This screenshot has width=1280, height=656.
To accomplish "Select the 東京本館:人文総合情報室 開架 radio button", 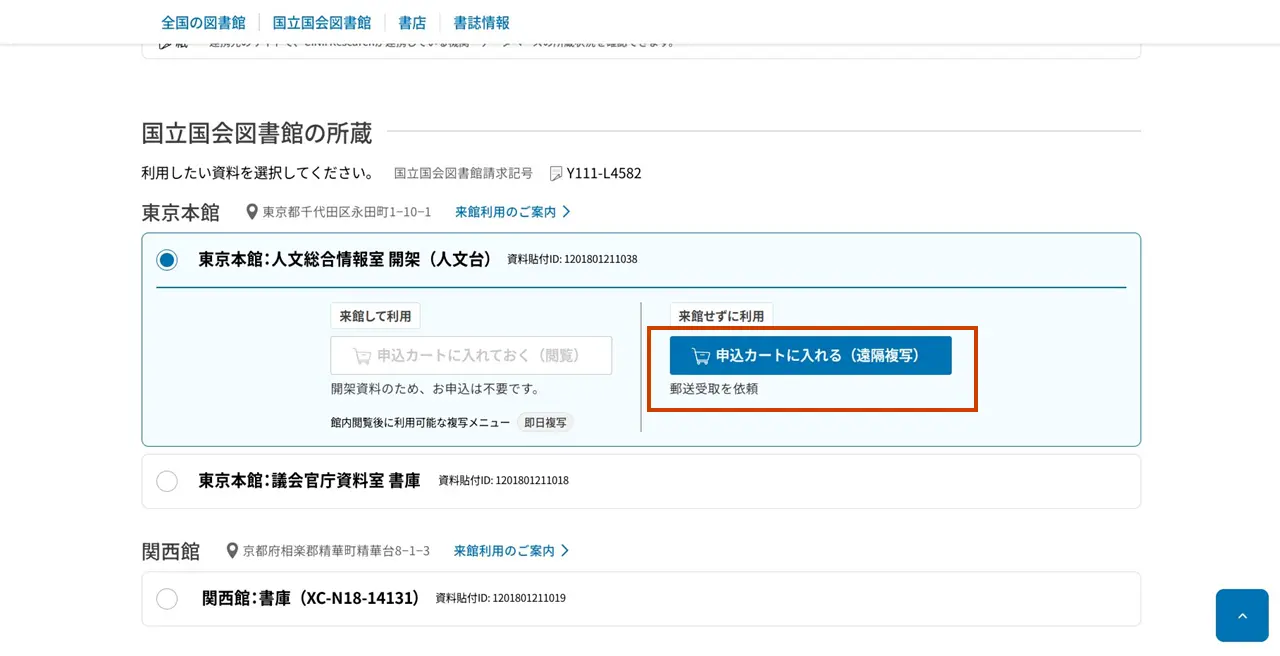I will tap(167, 260).
